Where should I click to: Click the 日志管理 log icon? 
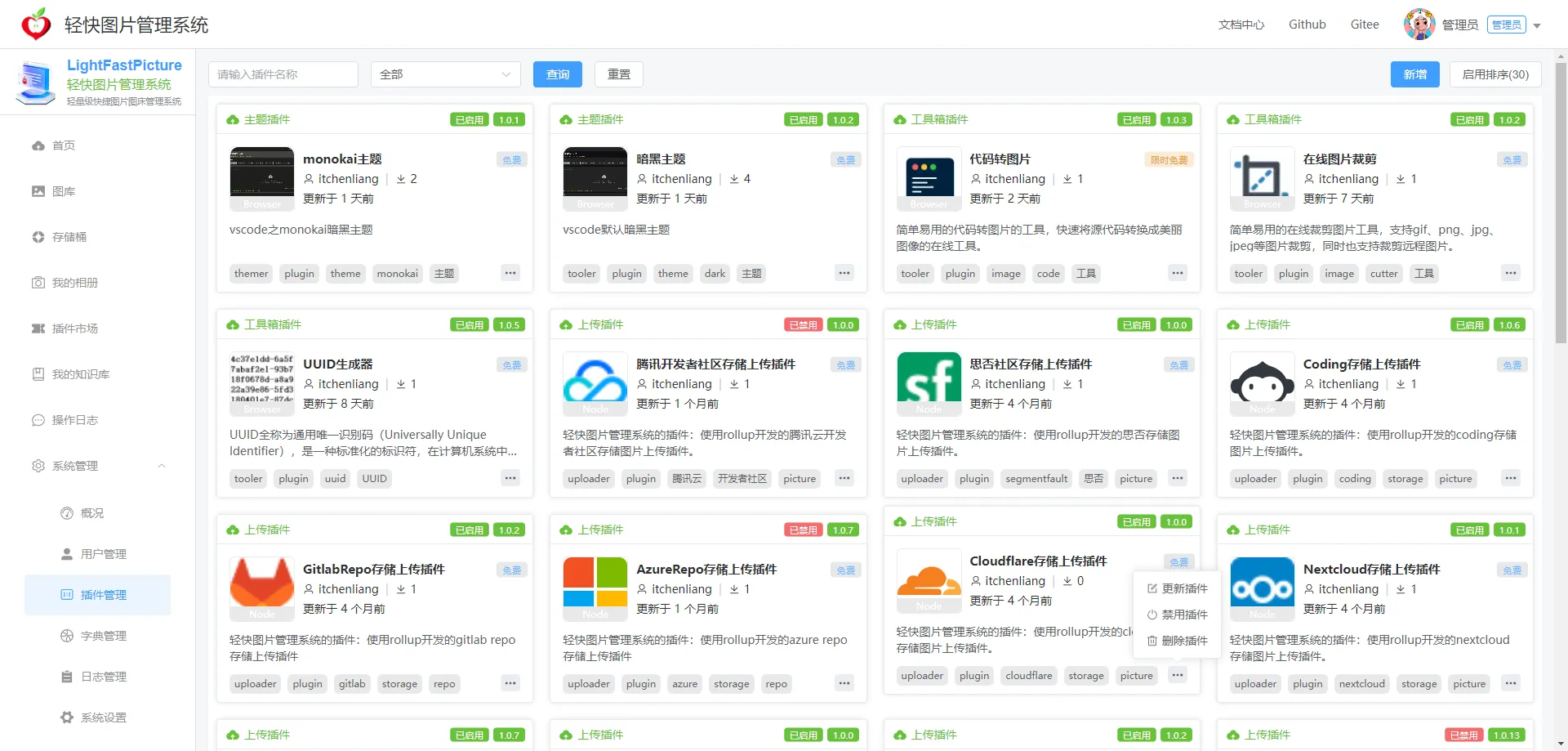click(x=67, y=677)
